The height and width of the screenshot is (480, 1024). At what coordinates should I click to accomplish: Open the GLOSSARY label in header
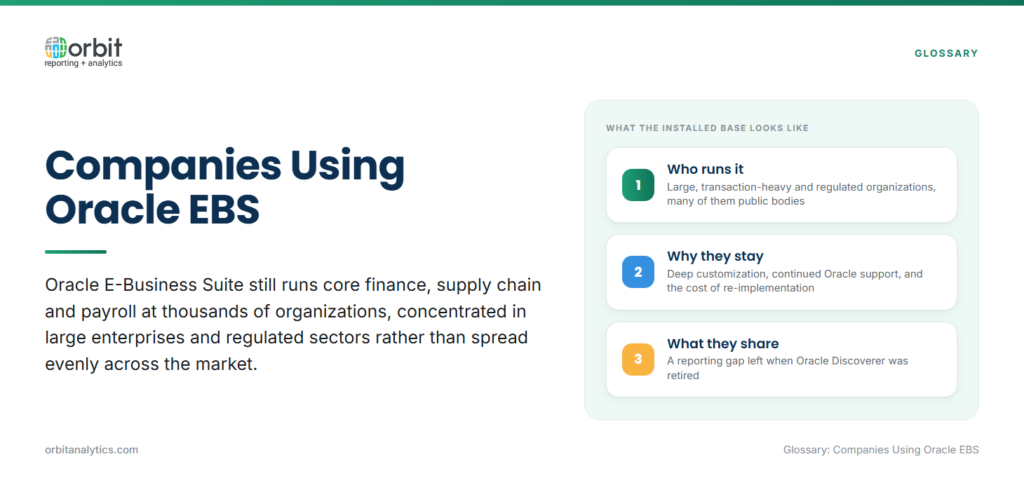pyautogui.click(x=946, y=54)
